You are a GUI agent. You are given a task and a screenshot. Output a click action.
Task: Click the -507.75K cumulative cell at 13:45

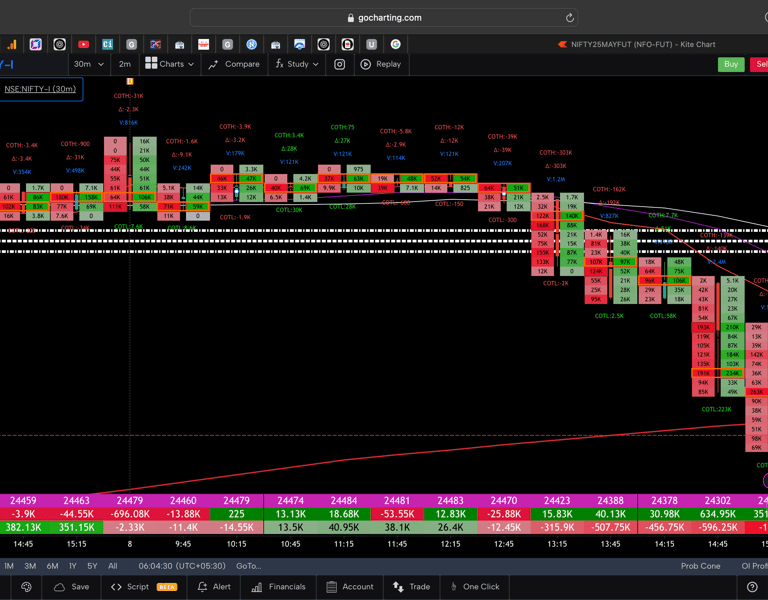pos(611,527)
